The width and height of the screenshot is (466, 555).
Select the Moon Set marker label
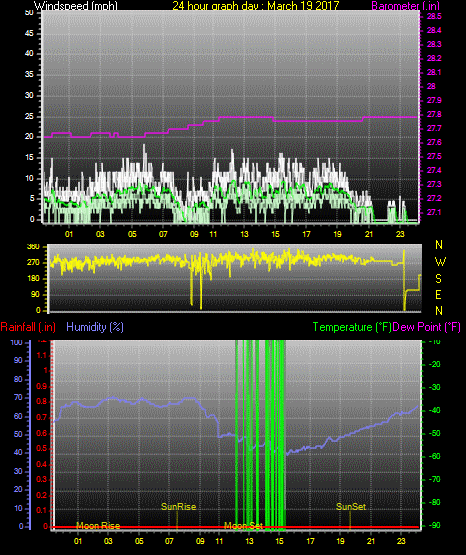click(x=243, y=526)
